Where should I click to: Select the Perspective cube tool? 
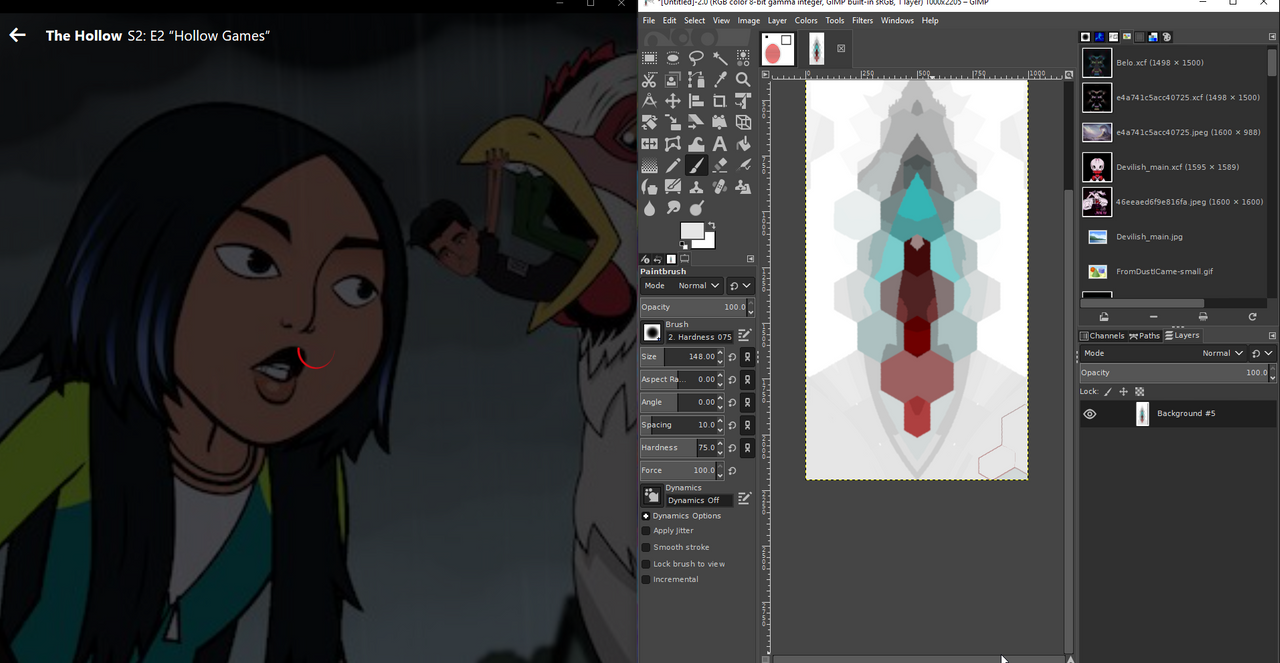tap(743, 123)
